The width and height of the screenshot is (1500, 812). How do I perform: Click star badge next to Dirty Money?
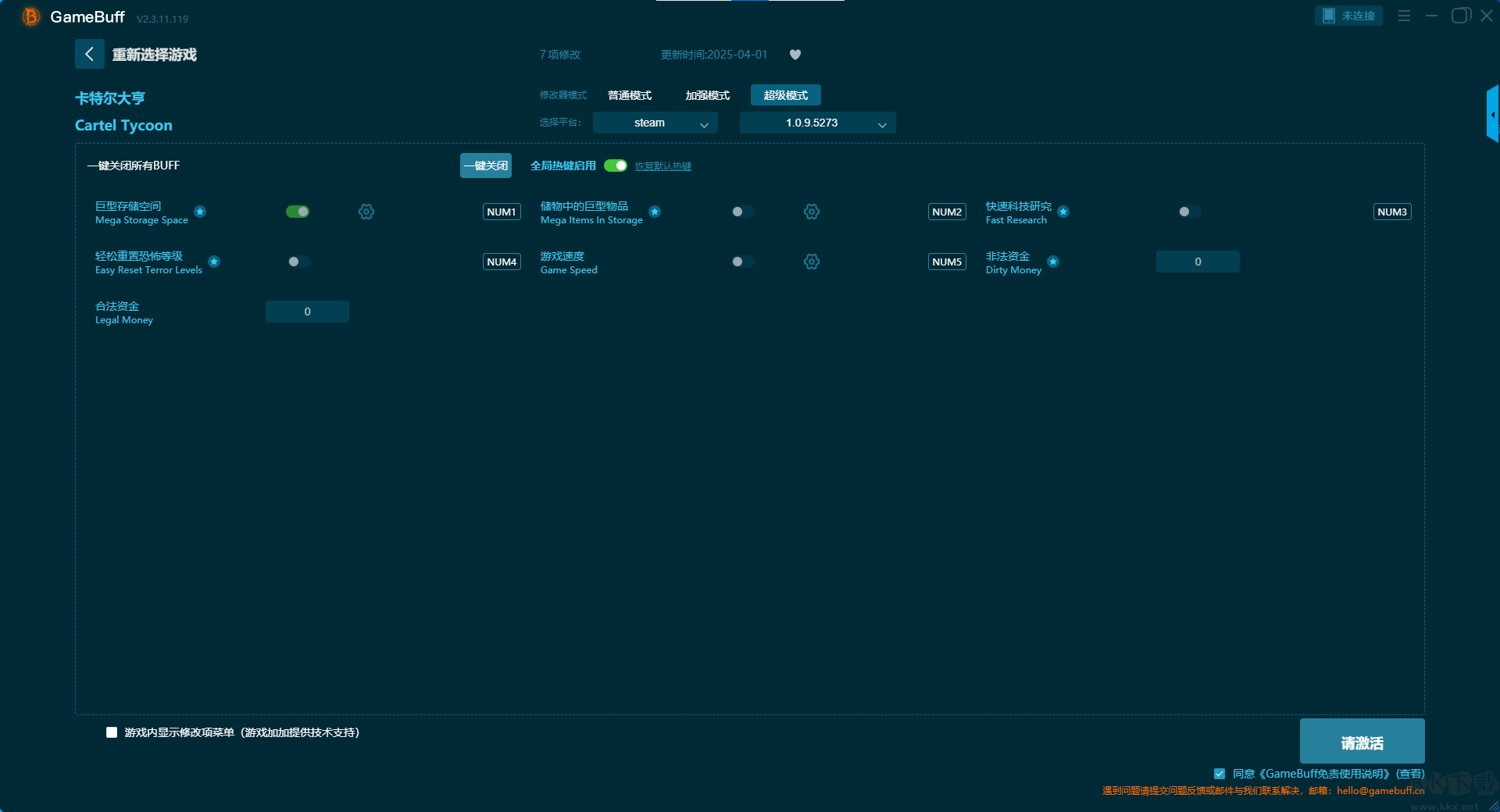click(x=1053, y=262)
